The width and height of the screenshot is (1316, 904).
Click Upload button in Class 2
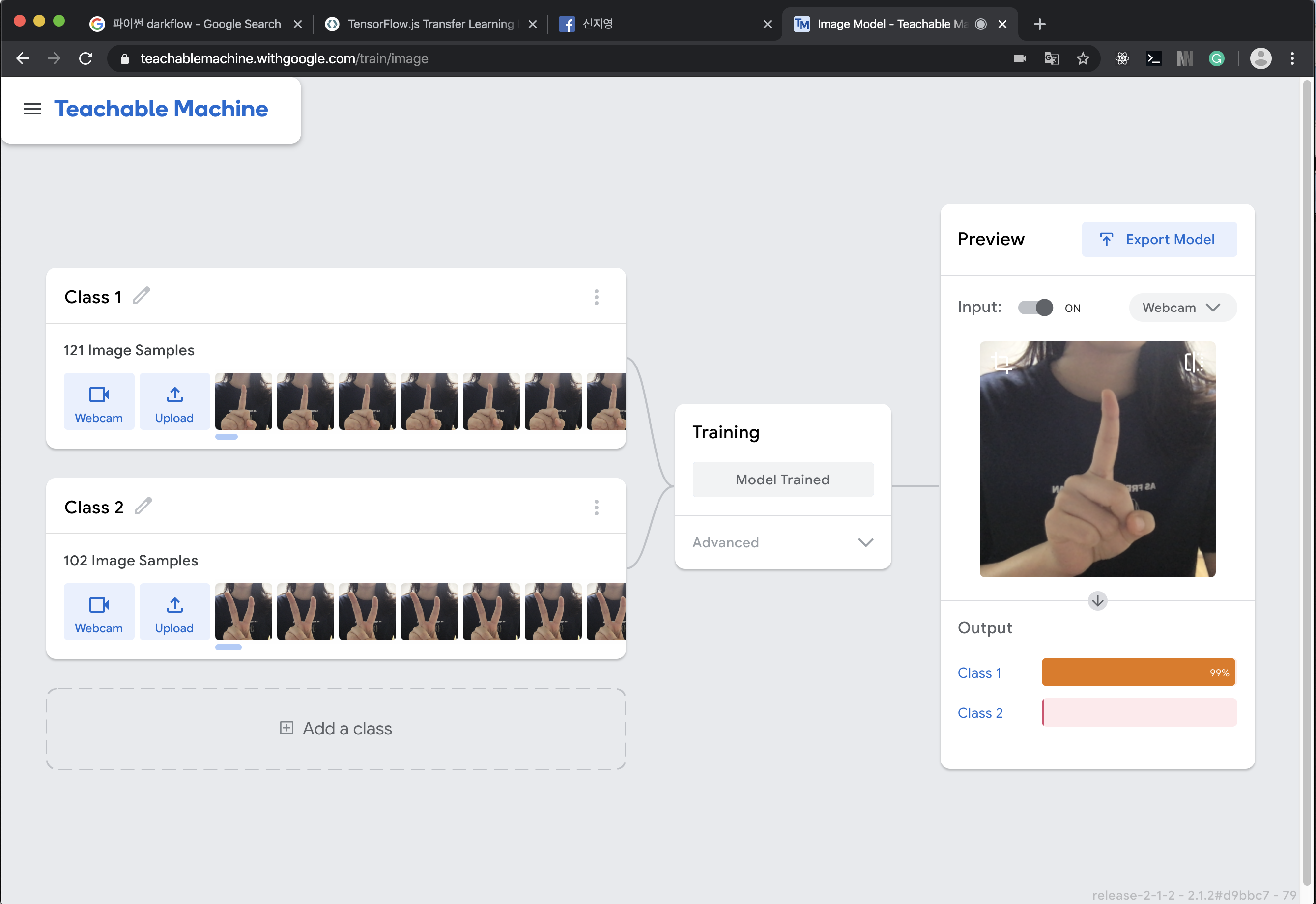click(x=174, y=612)
